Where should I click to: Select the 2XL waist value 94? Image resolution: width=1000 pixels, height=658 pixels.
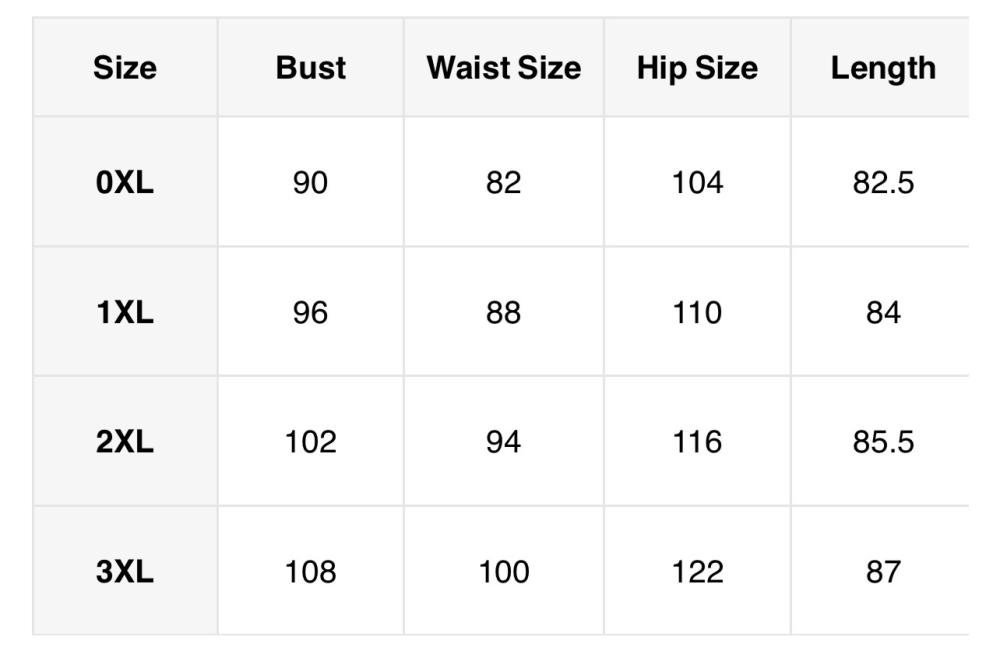504,441
